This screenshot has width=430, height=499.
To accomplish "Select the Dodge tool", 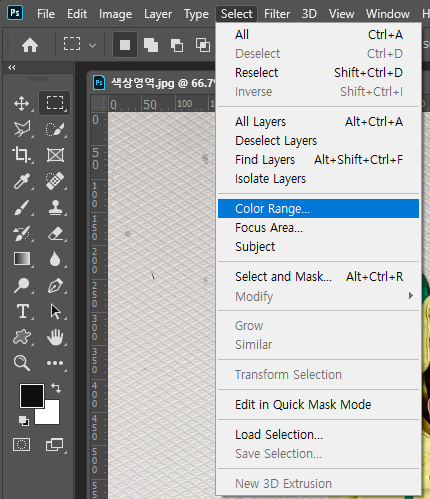I will coord(22,285).
